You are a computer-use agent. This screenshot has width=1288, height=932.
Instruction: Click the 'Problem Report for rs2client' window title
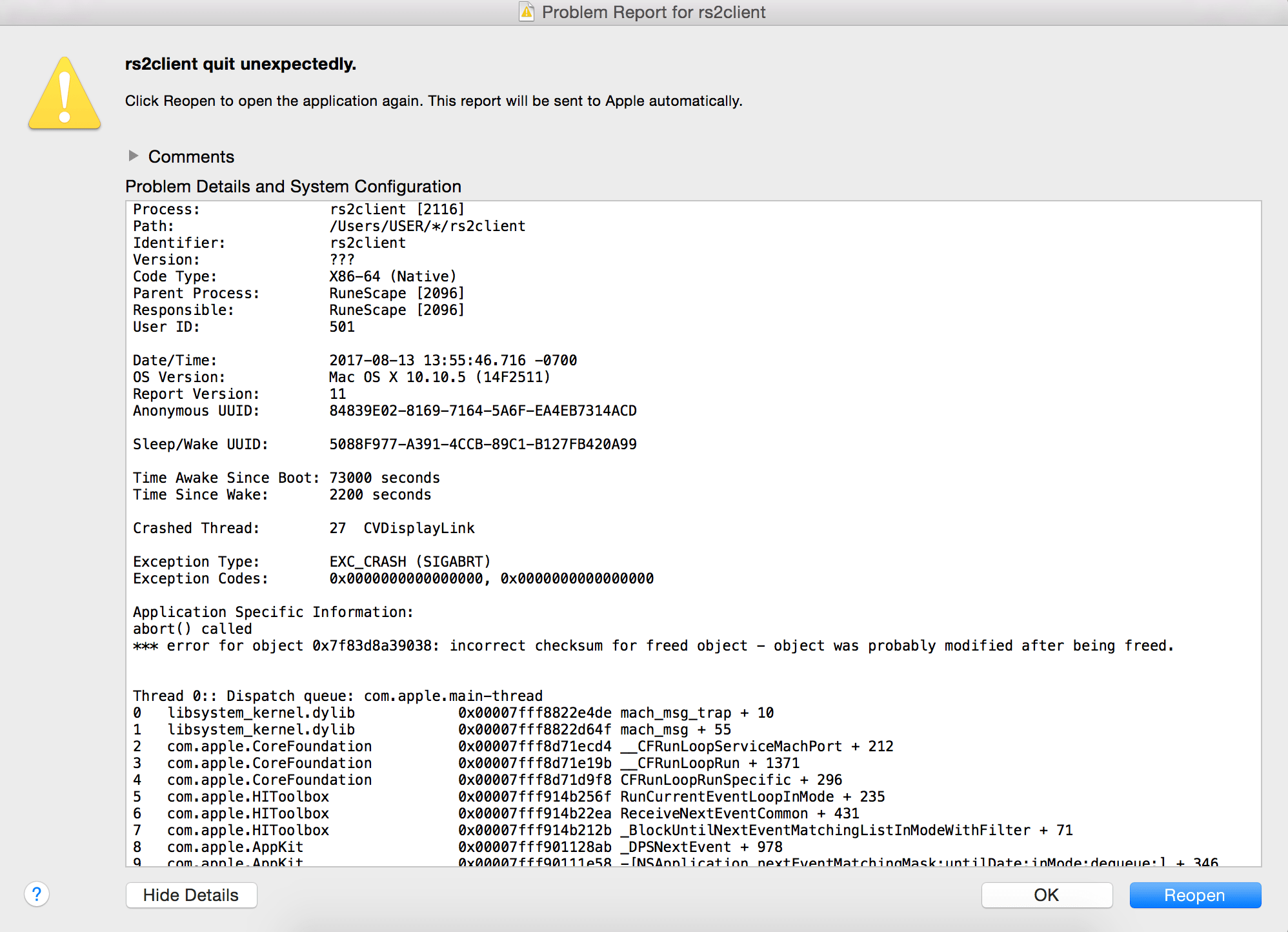(x=653, y=12)
